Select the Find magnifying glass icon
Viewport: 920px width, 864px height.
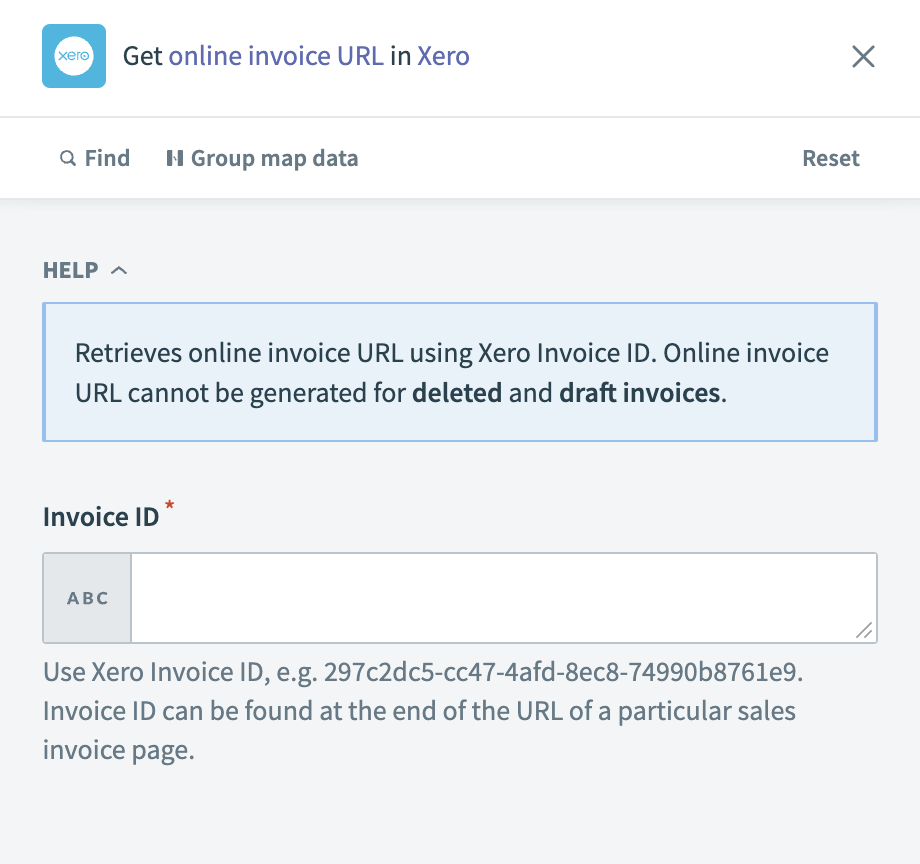coord(68,158)
